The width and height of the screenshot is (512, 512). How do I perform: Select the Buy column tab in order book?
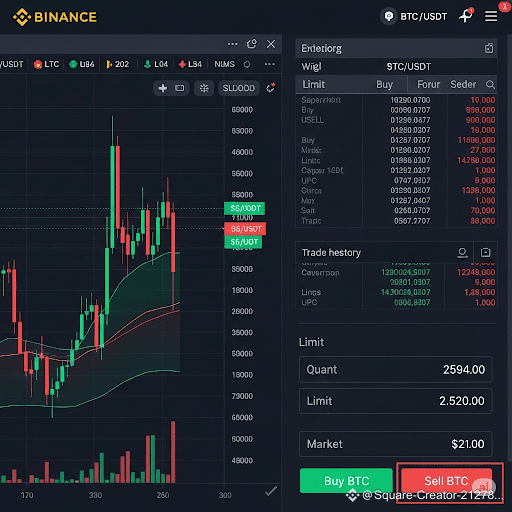pyautogui.click(x=384, y=84)
